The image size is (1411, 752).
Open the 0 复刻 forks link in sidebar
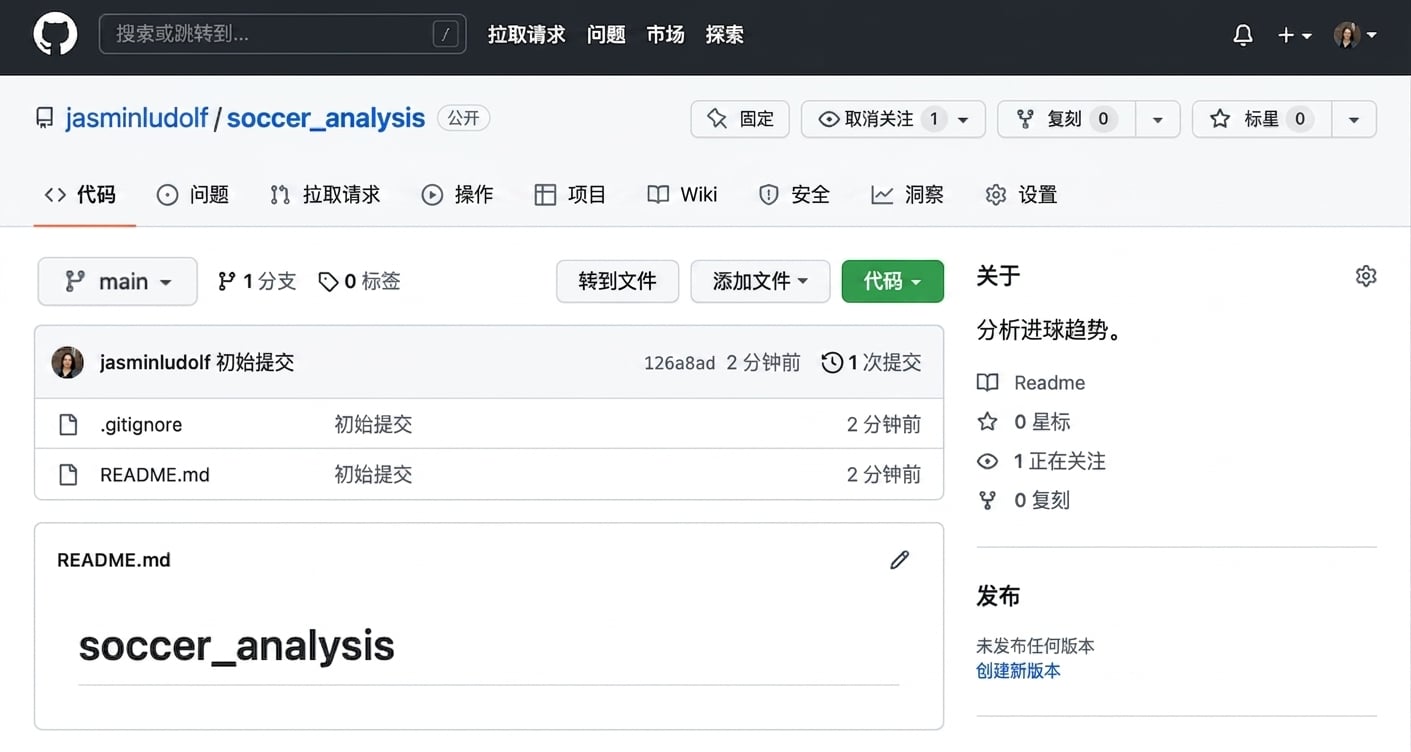pos(1024,500)
